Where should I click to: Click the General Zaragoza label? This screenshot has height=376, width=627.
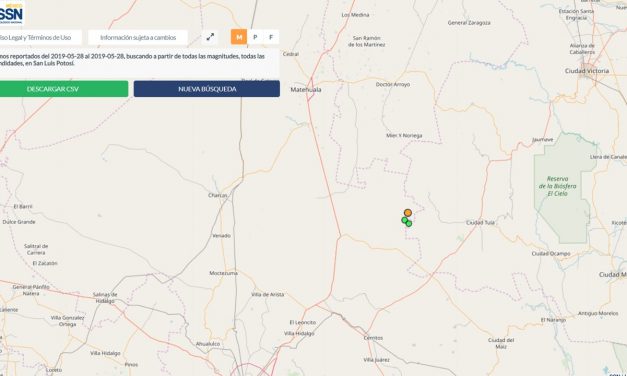point(469,23)
